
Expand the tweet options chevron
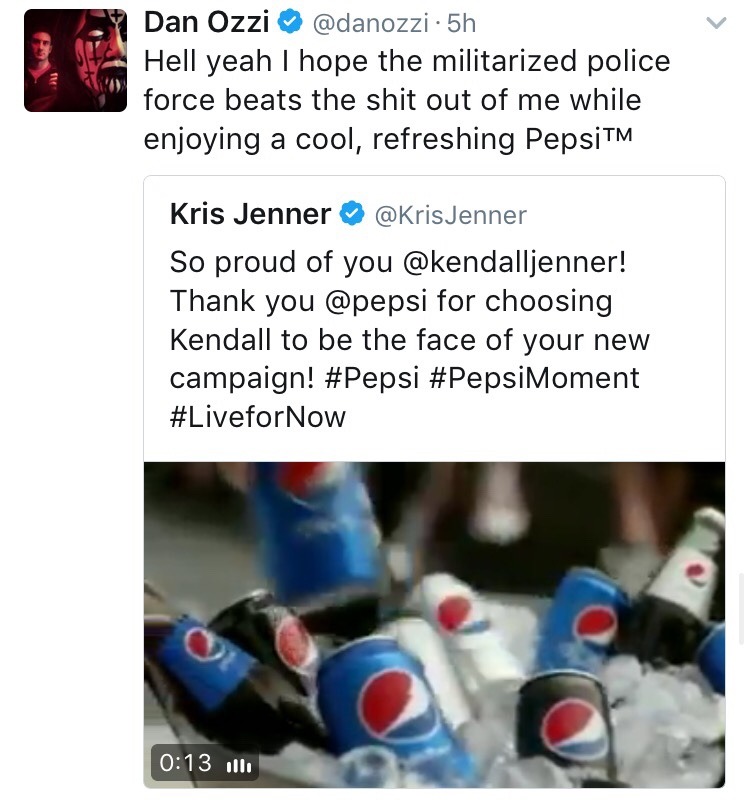point(715,24)
